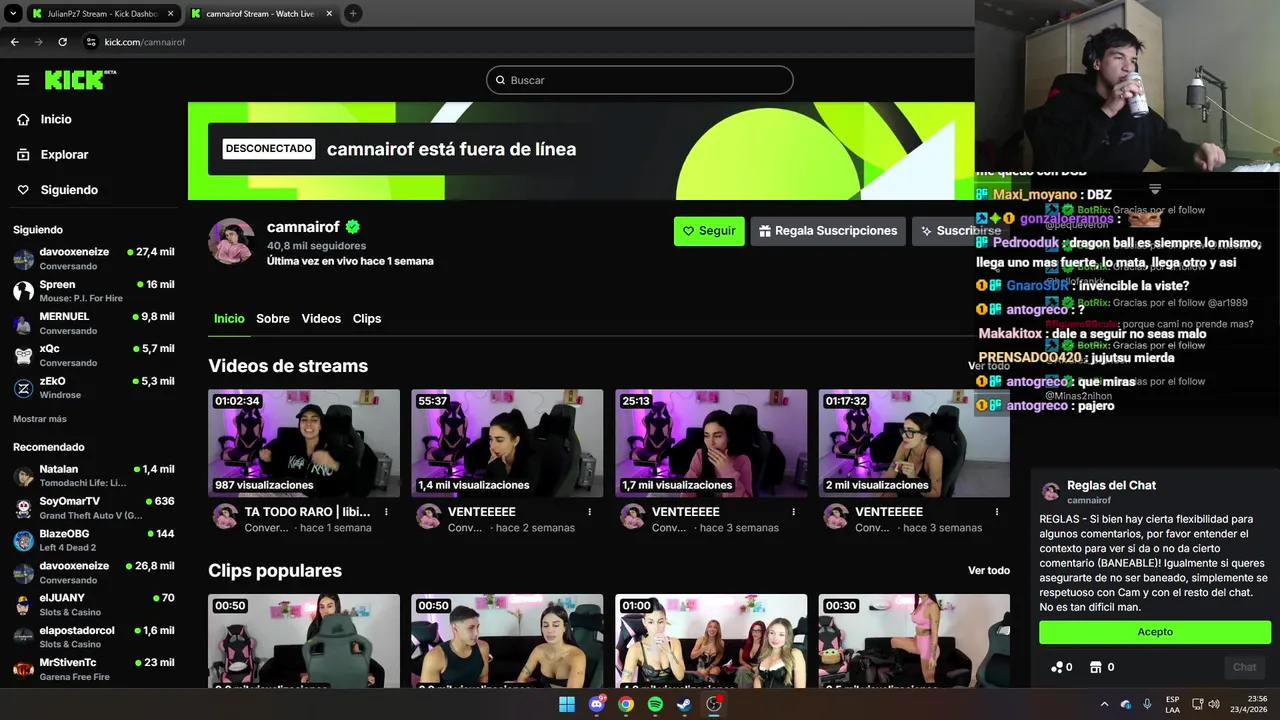Open Explorar in sidebar
The width and height of the screenshot is (1280, 720).
point(64,154)
